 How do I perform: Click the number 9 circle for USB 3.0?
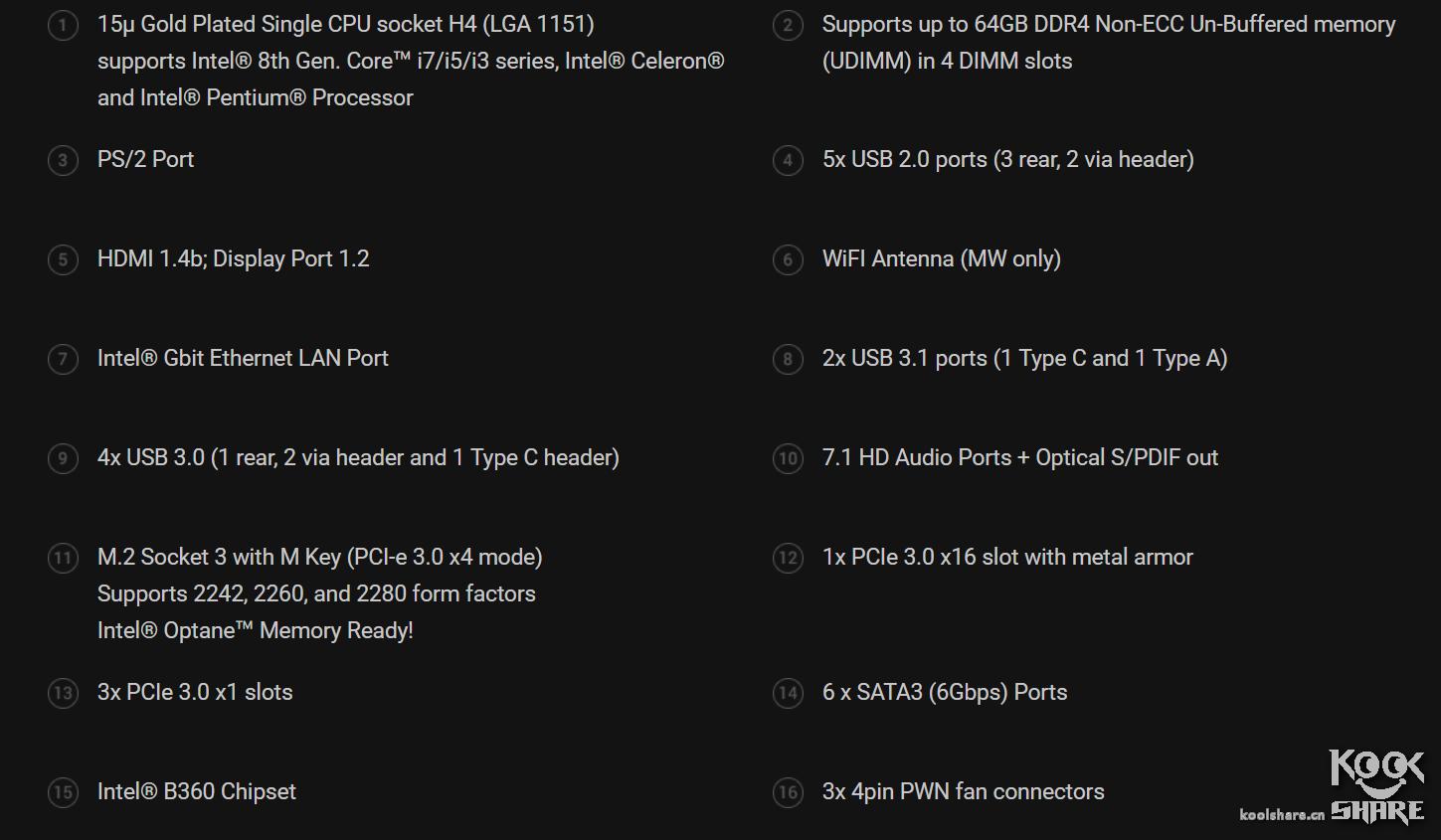pyautogui.click(x=63, y=458)
